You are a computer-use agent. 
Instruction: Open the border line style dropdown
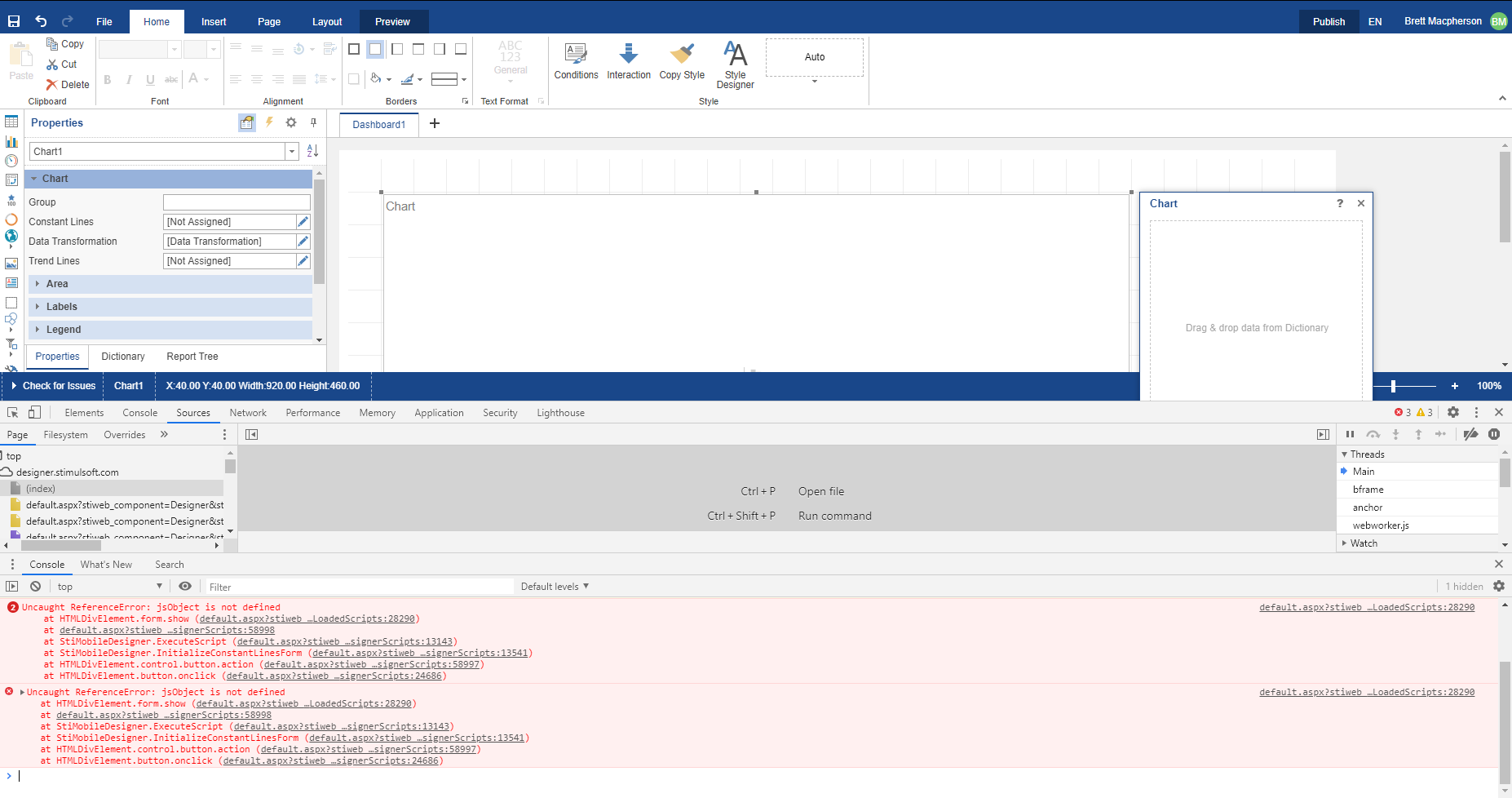coord(449,79)
